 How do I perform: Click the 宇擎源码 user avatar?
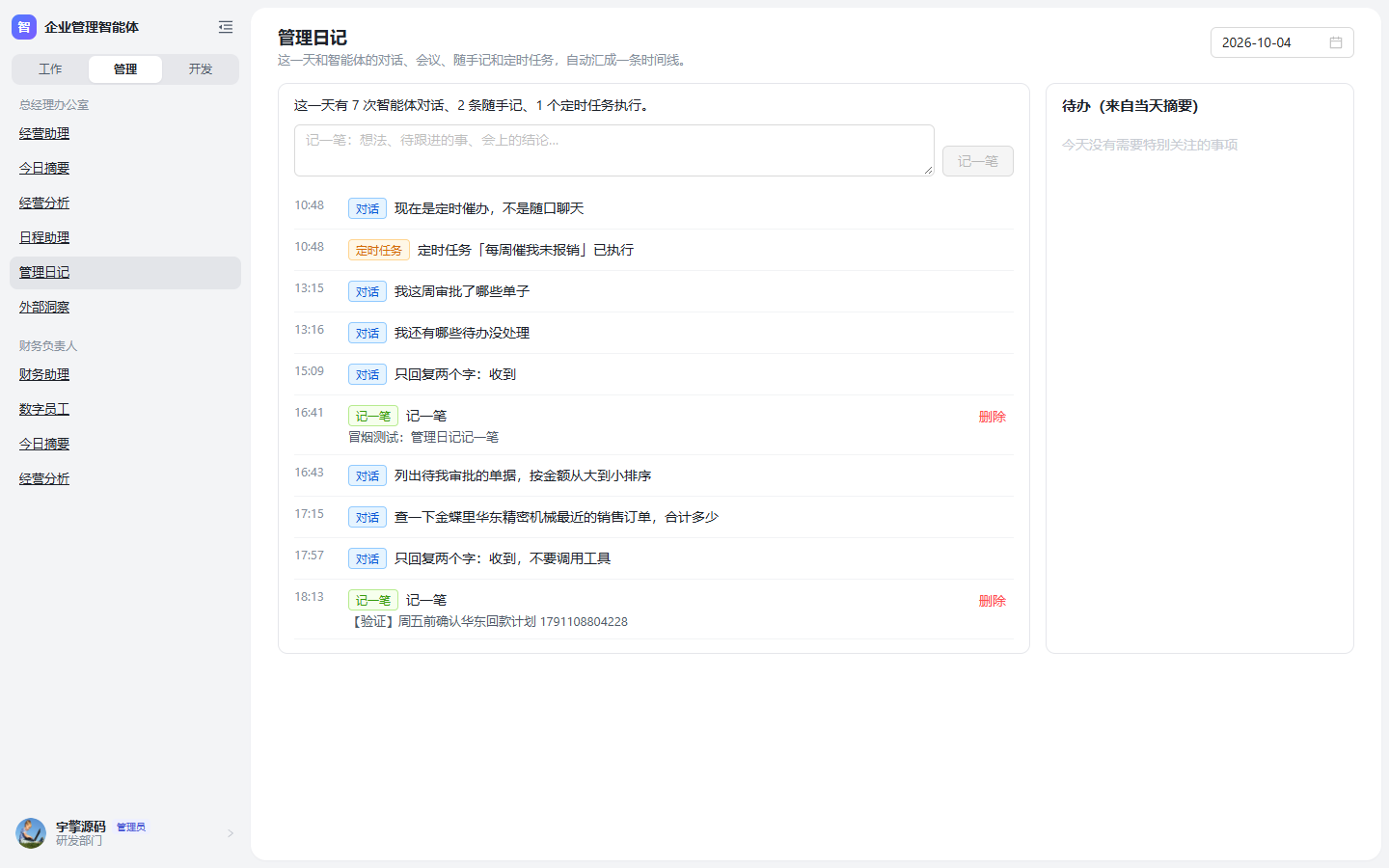click(31, 833)
